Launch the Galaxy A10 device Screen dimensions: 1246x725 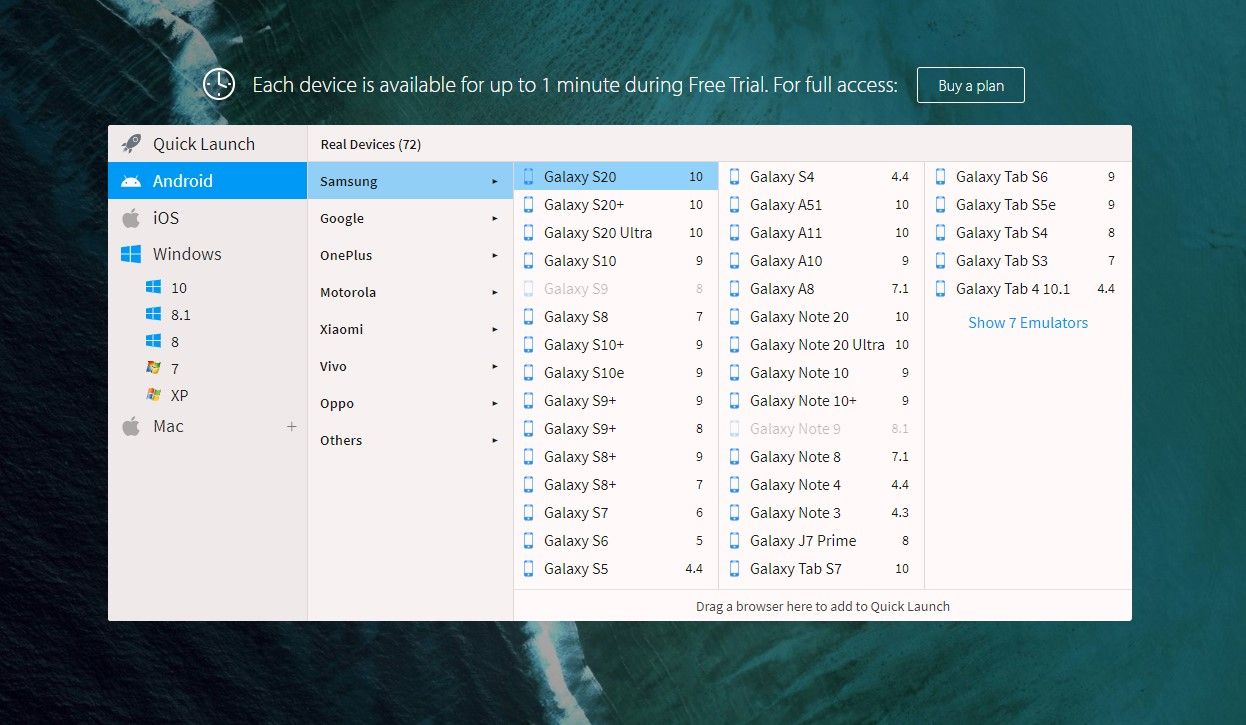[x=822, y=261]
